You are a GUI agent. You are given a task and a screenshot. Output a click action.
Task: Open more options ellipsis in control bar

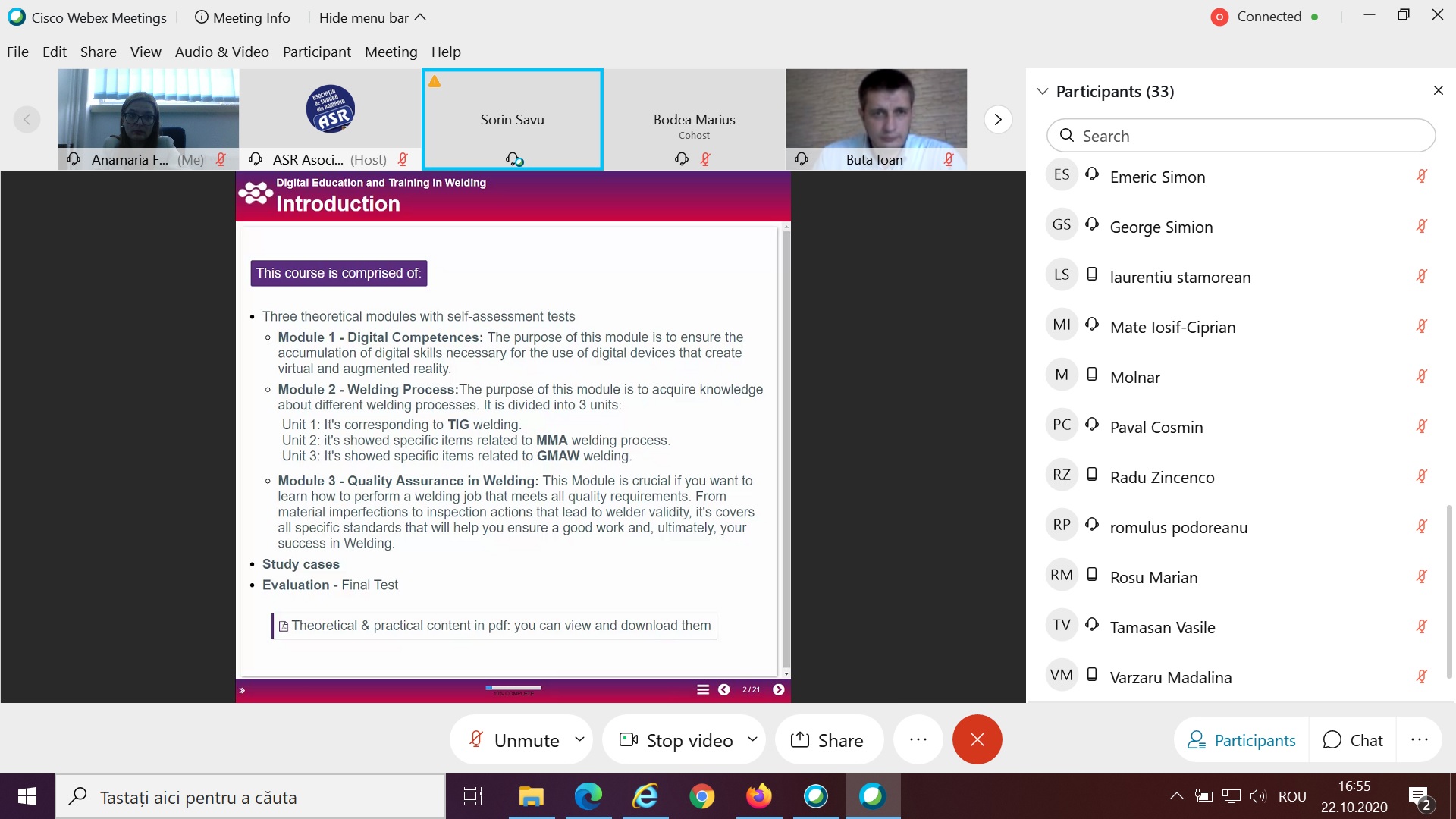pyautogui.click(x=918, y=739)
